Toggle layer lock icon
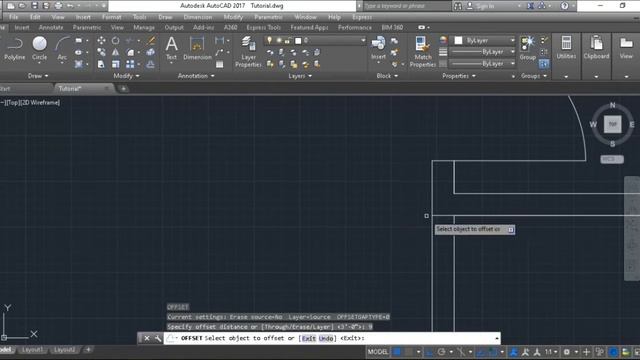 (288, 40)
